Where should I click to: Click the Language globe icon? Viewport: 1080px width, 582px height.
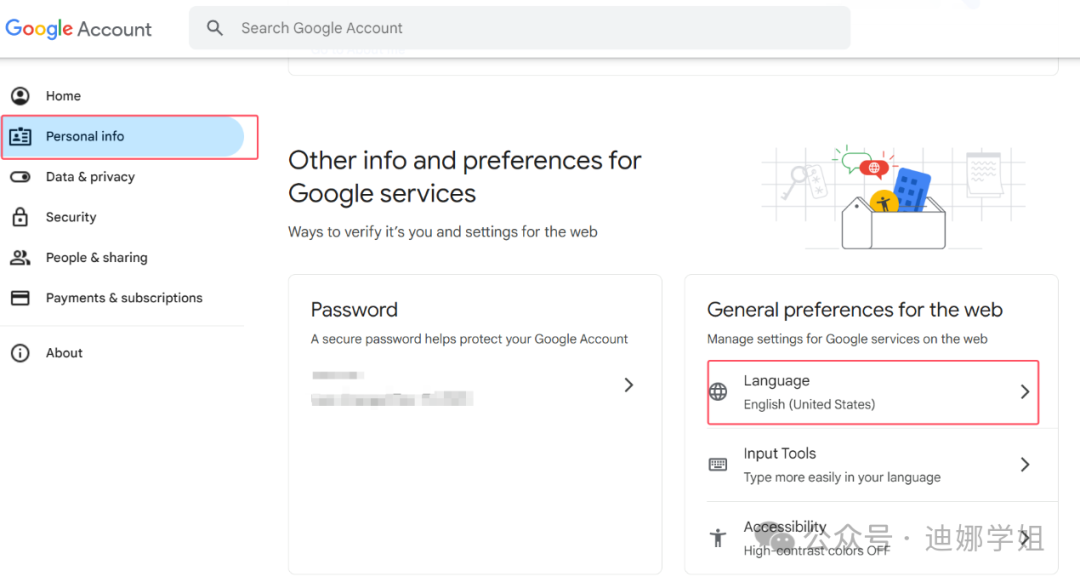click(718, 392)
